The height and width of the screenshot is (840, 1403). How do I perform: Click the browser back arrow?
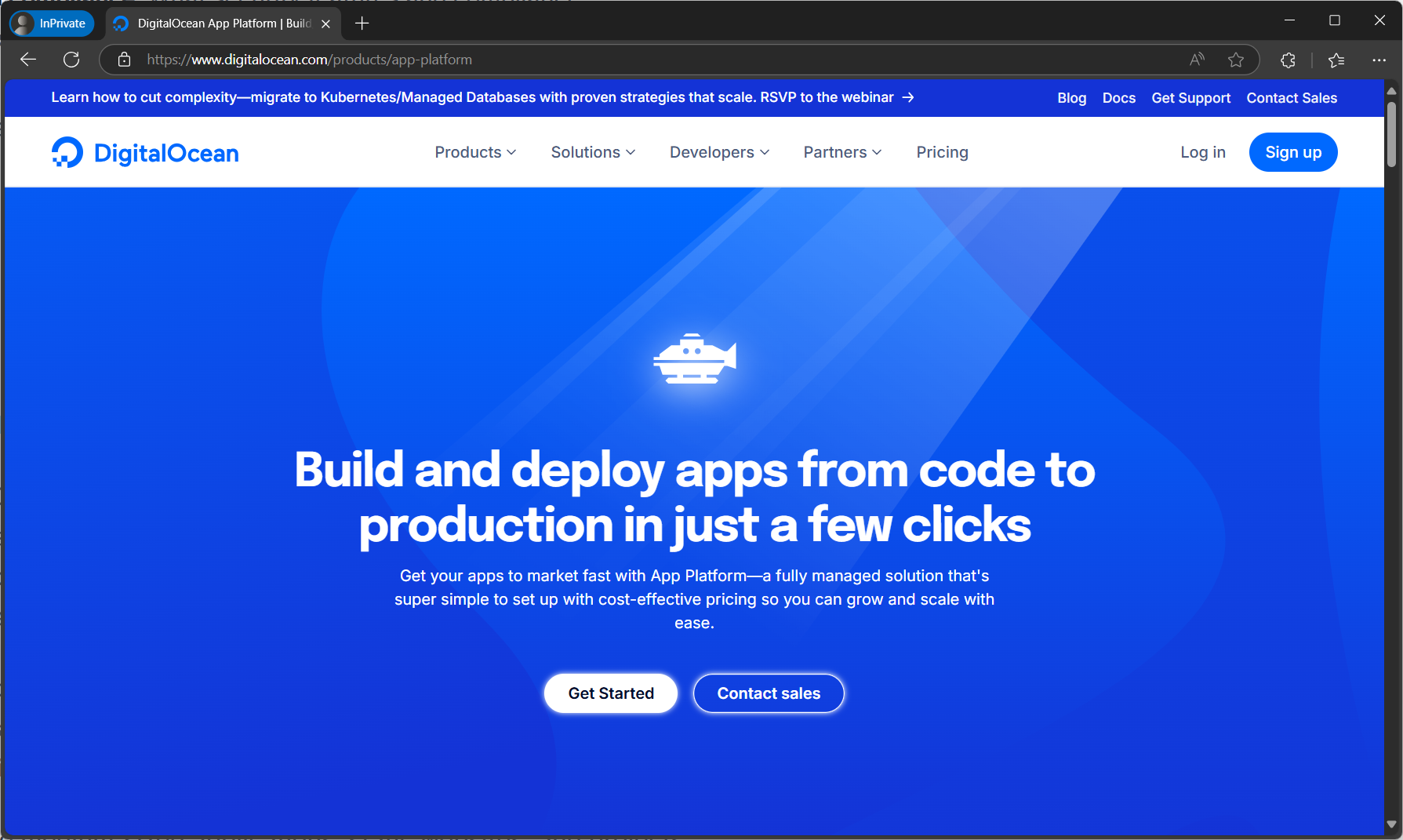tap(28, 60)
